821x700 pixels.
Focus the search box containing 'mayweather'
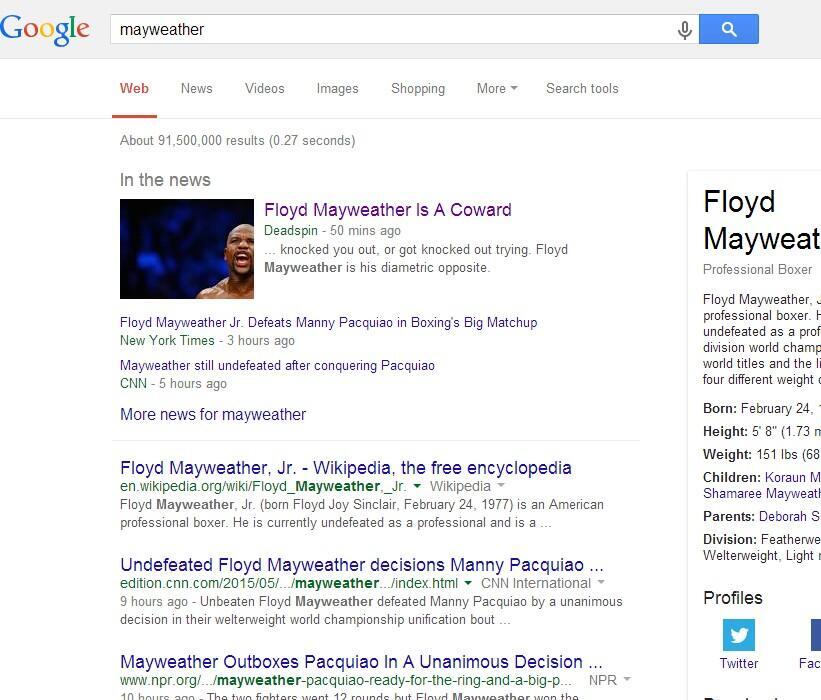coord(393,29)
